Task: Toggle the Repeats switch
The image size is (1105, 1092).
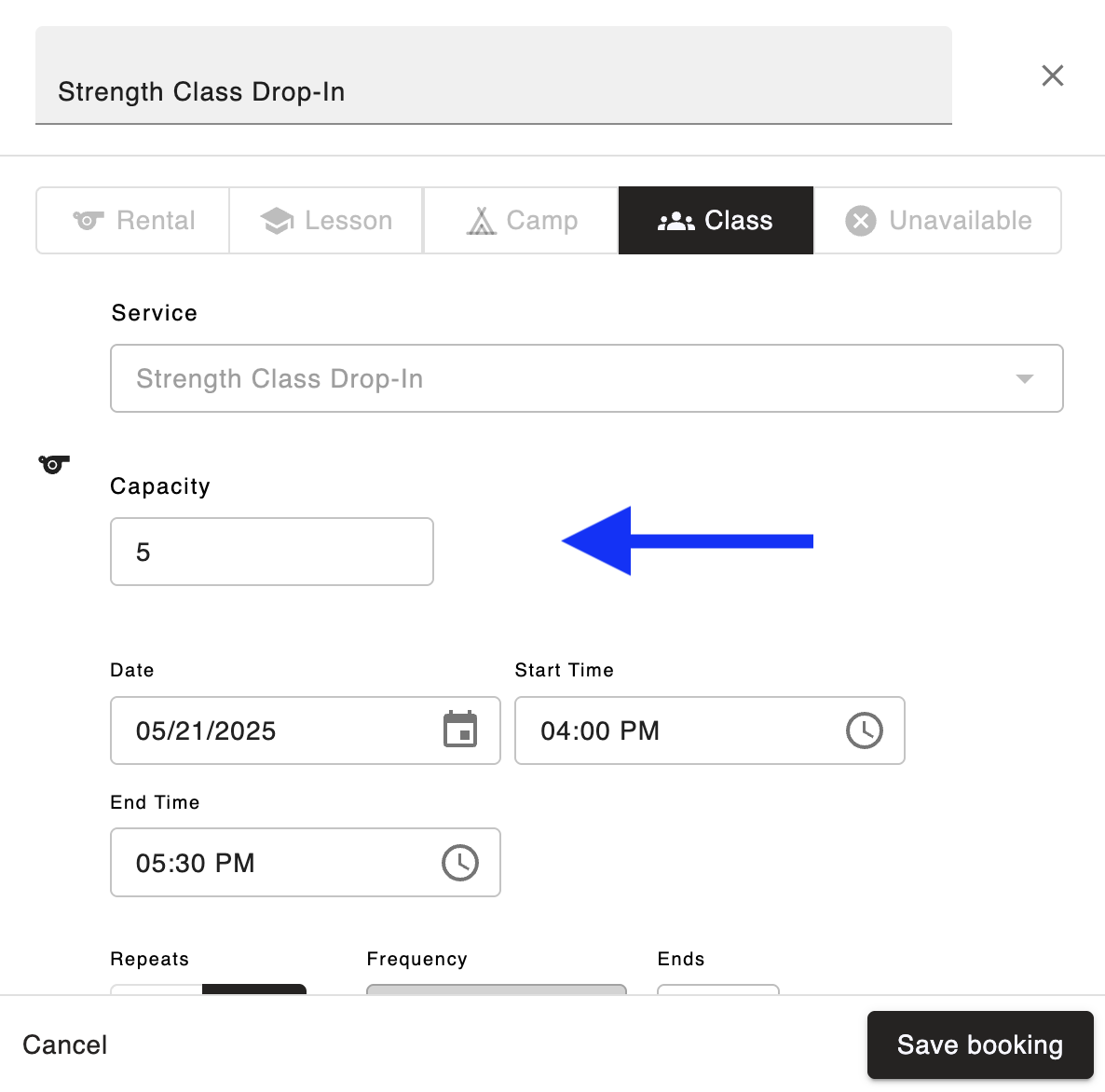Action: click(209, 989)
